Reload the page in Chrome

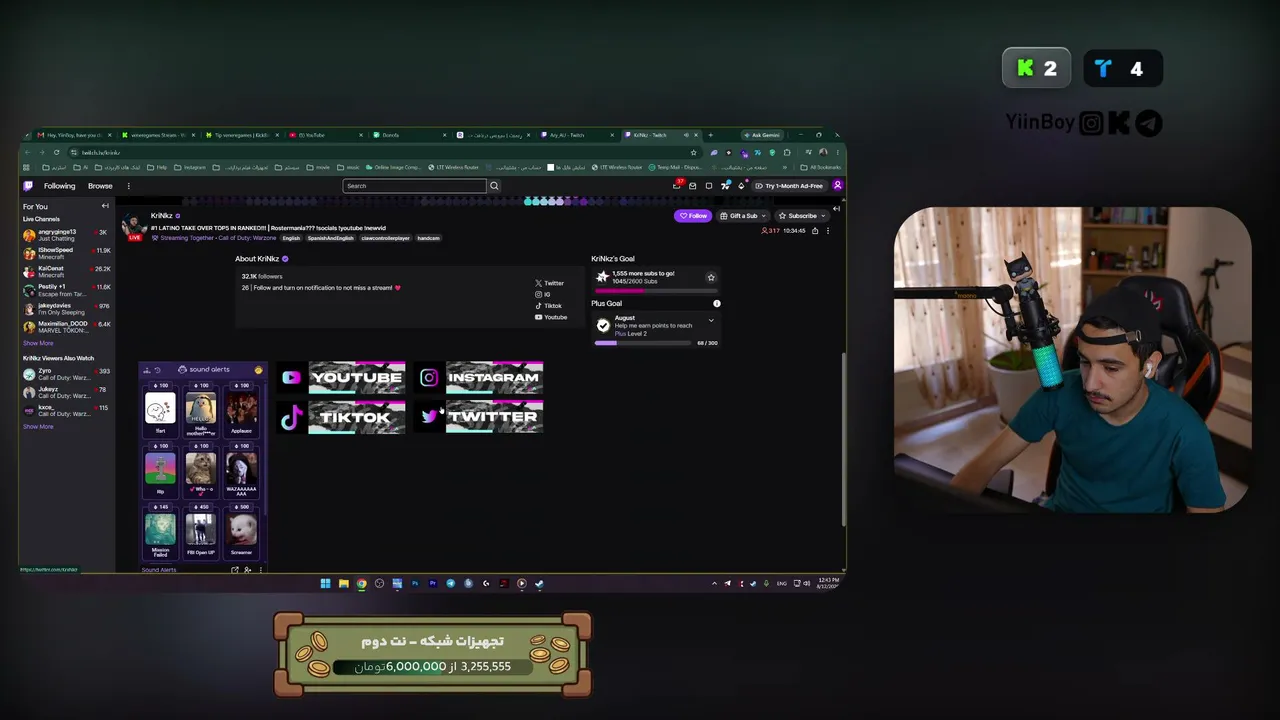coord(57,152)
